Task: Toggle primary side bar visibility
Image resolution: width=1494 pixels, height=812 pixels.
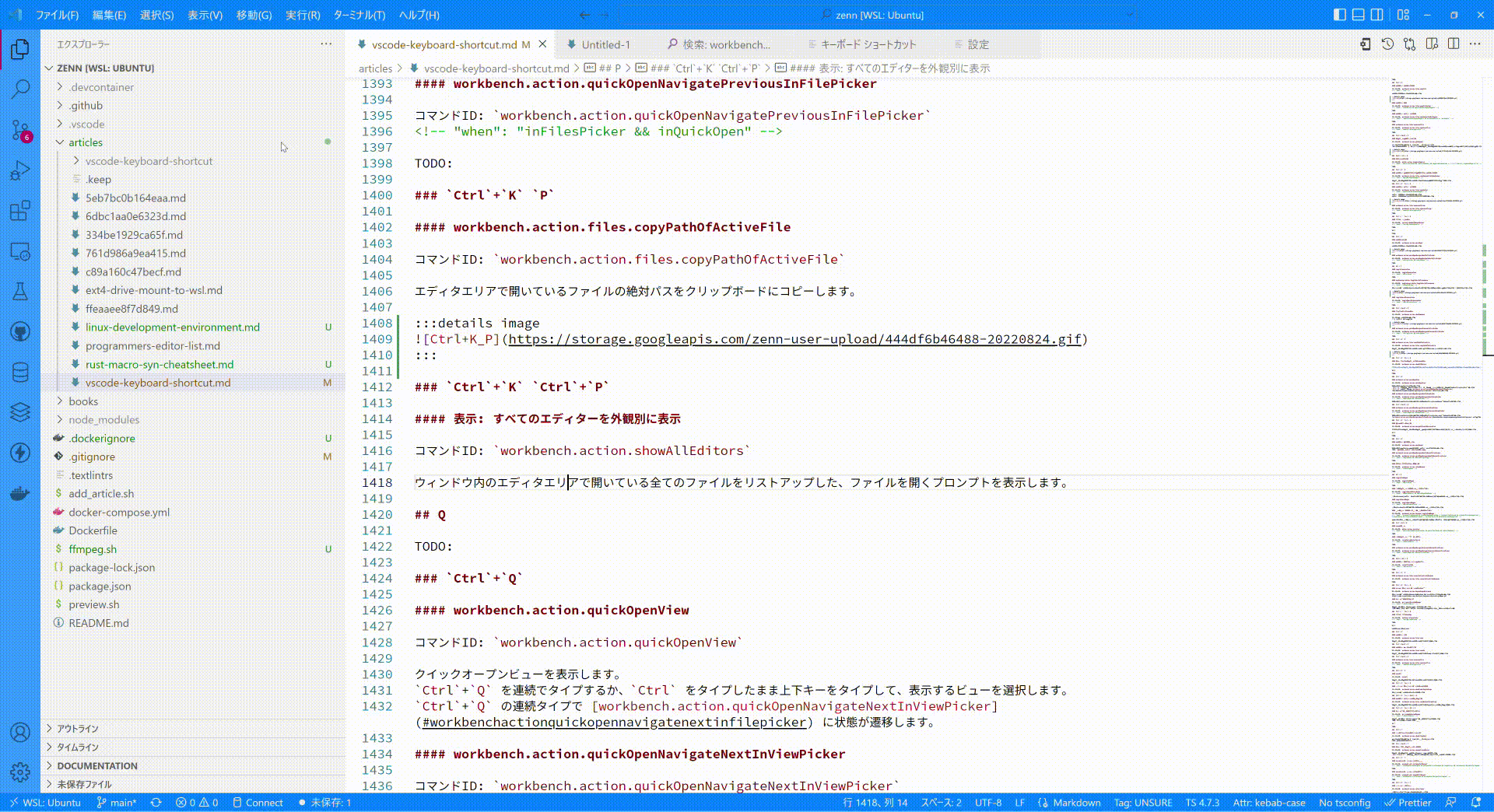Action: 1339,15
